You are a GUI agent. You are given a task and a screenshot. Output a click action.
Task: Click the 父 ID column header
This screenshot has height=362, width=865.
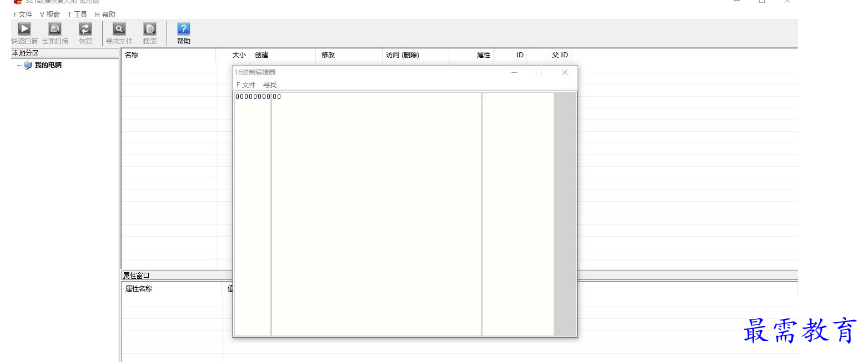click(549, 55)
